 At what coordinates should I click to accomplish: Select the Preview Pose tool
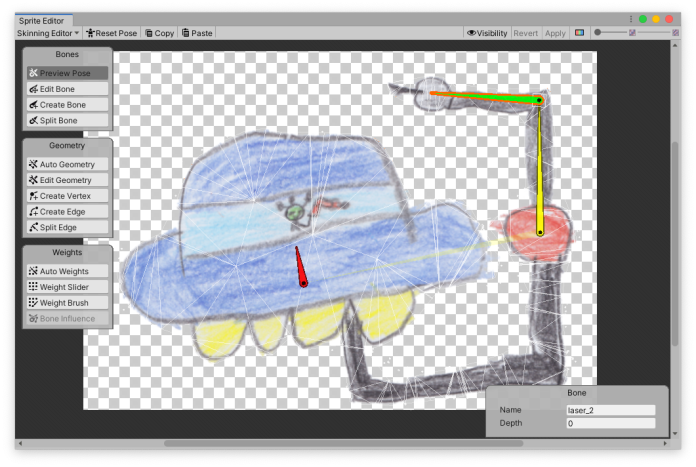coord(66,73)
